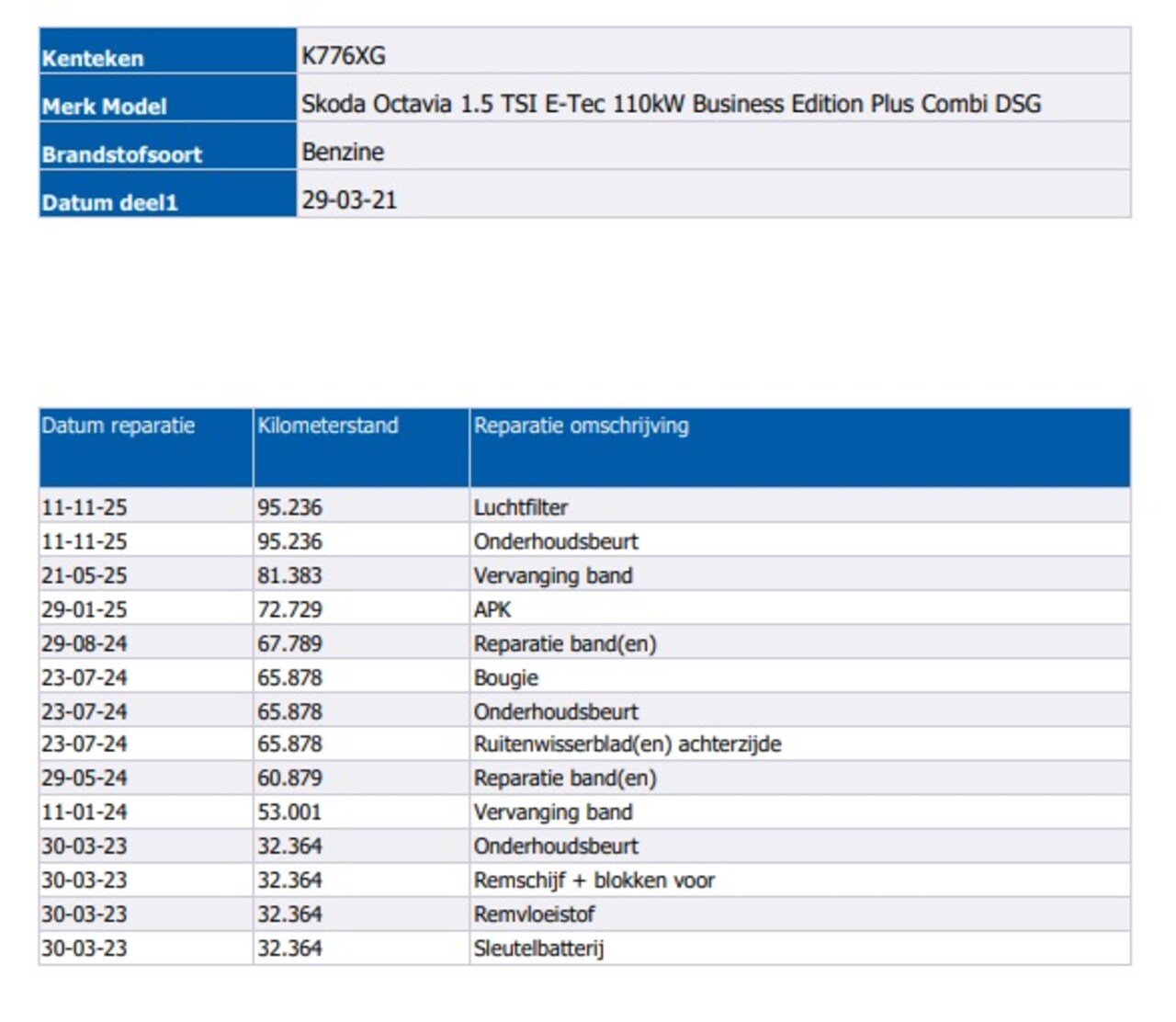Click the mileage value 81.383
Screen dimensions: 1176x1022
[289, 575]
